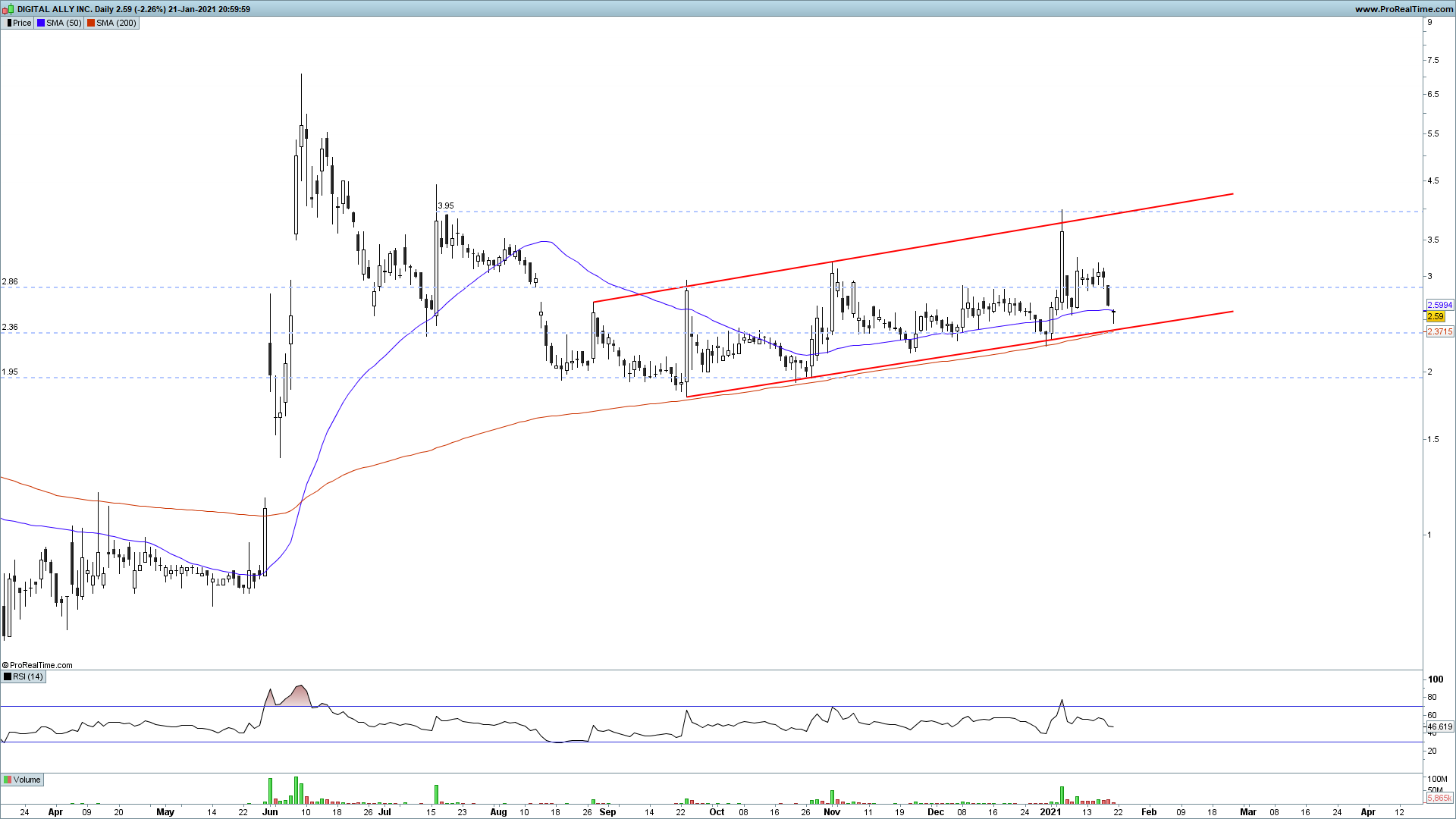Click the 46.619 RSI value tag
The image size is (1456, 819).
(x=1439, y=726)
